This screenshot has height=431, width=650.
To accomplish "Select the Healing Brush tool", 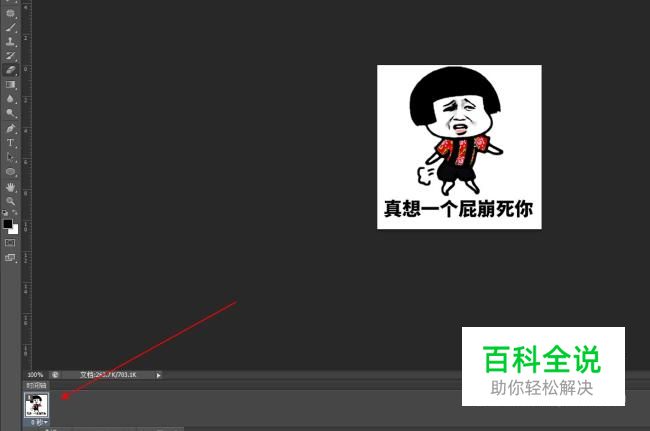I will click(10, 13).
